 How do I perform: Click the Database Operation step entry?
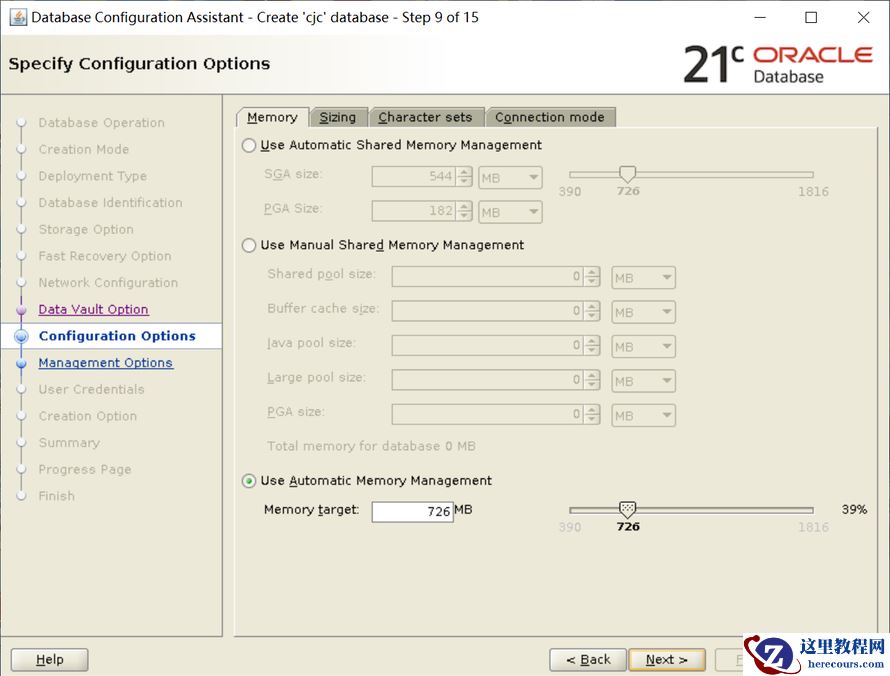(102, 123)
